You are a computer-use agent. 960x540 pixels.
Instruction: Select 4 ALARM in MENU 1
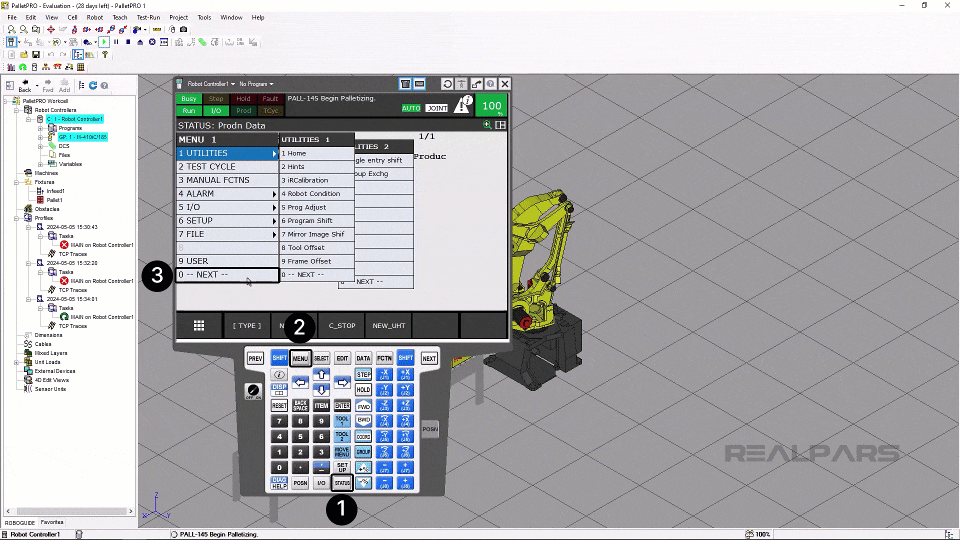pyautogui.click(x=227, y=193)
